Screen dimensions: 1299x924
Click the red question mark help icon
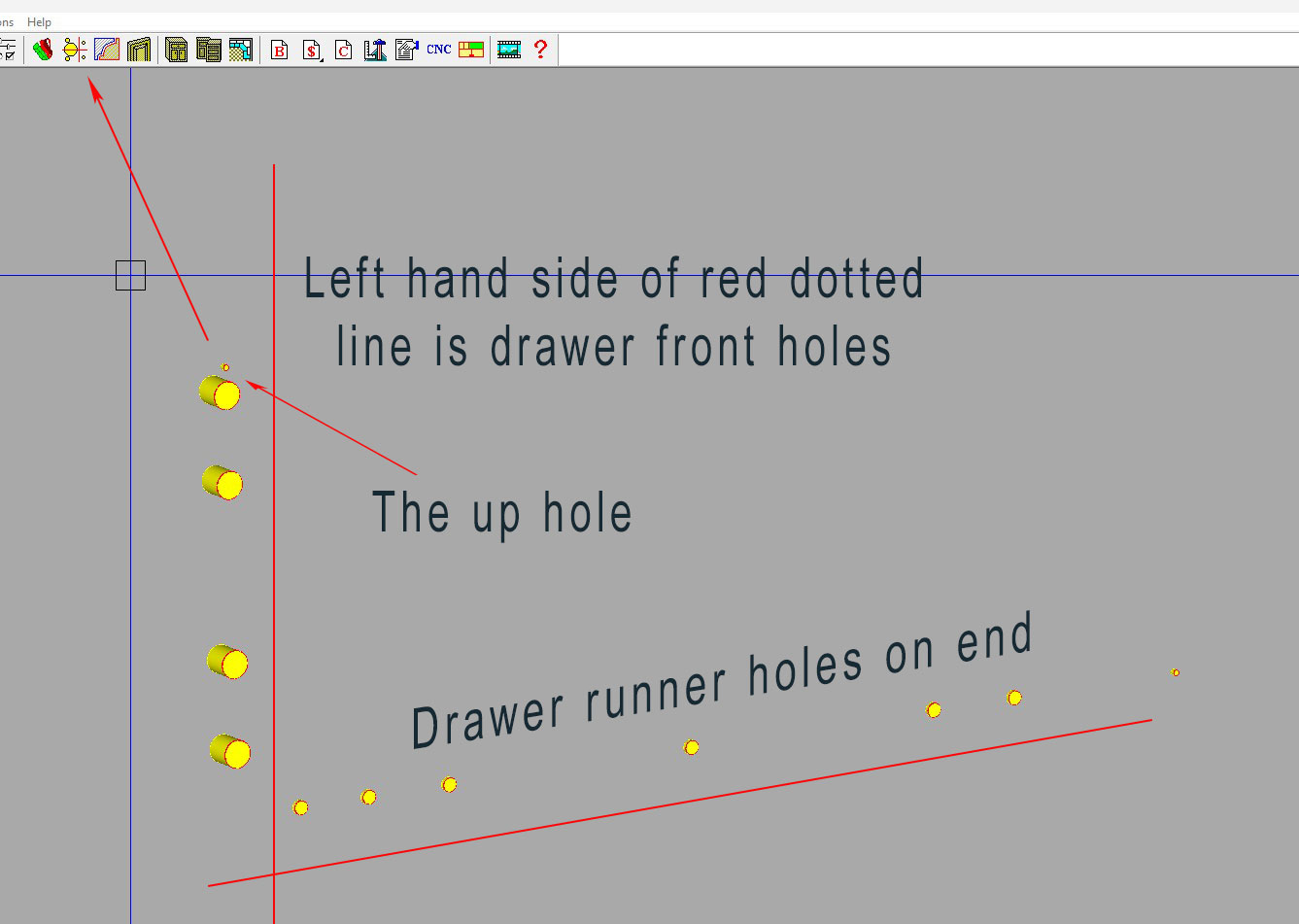(541, 50)
